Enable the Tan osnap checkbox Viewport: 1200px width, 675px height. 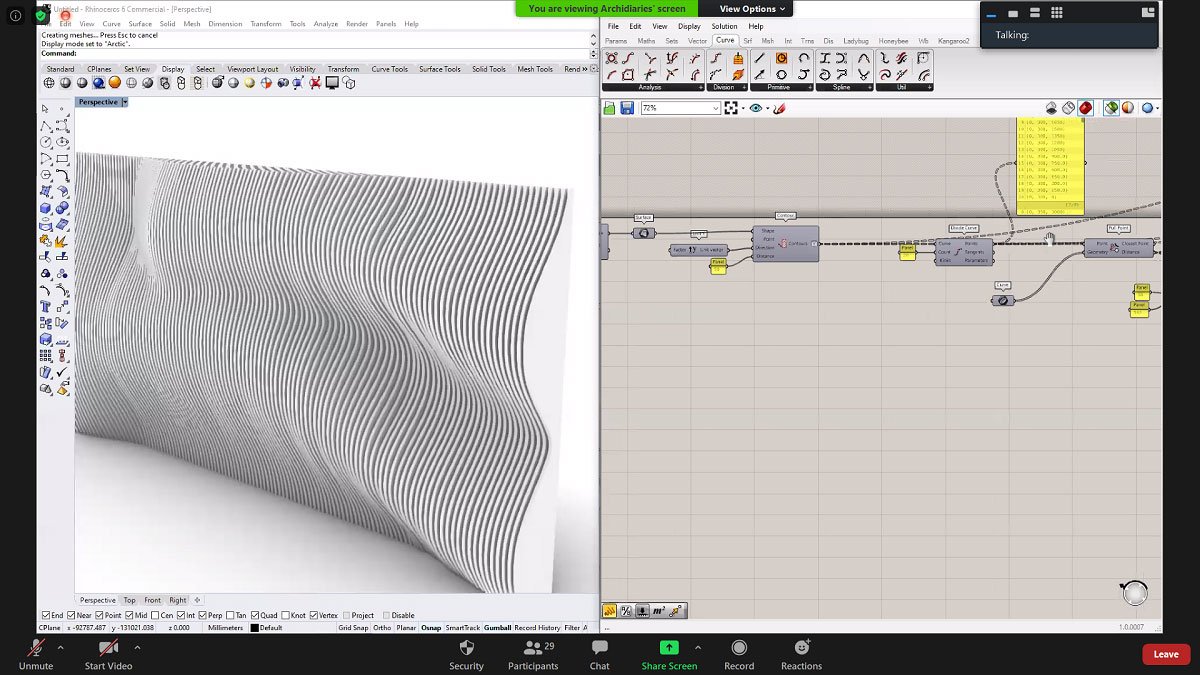[x=232, y=616]
